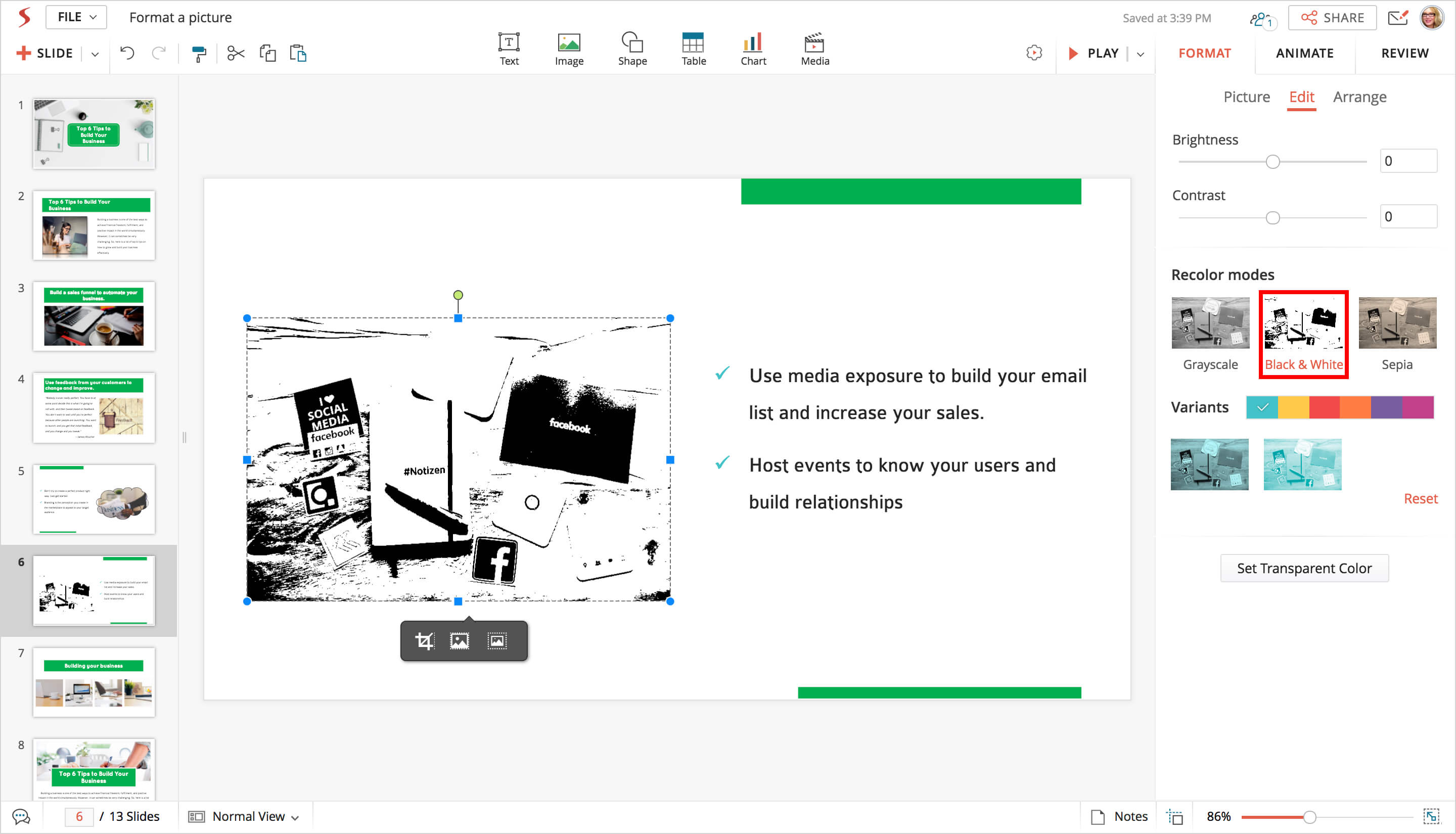Open the FILE dropdown menu
Screen dimensions: 1456x834
(77, 17)
